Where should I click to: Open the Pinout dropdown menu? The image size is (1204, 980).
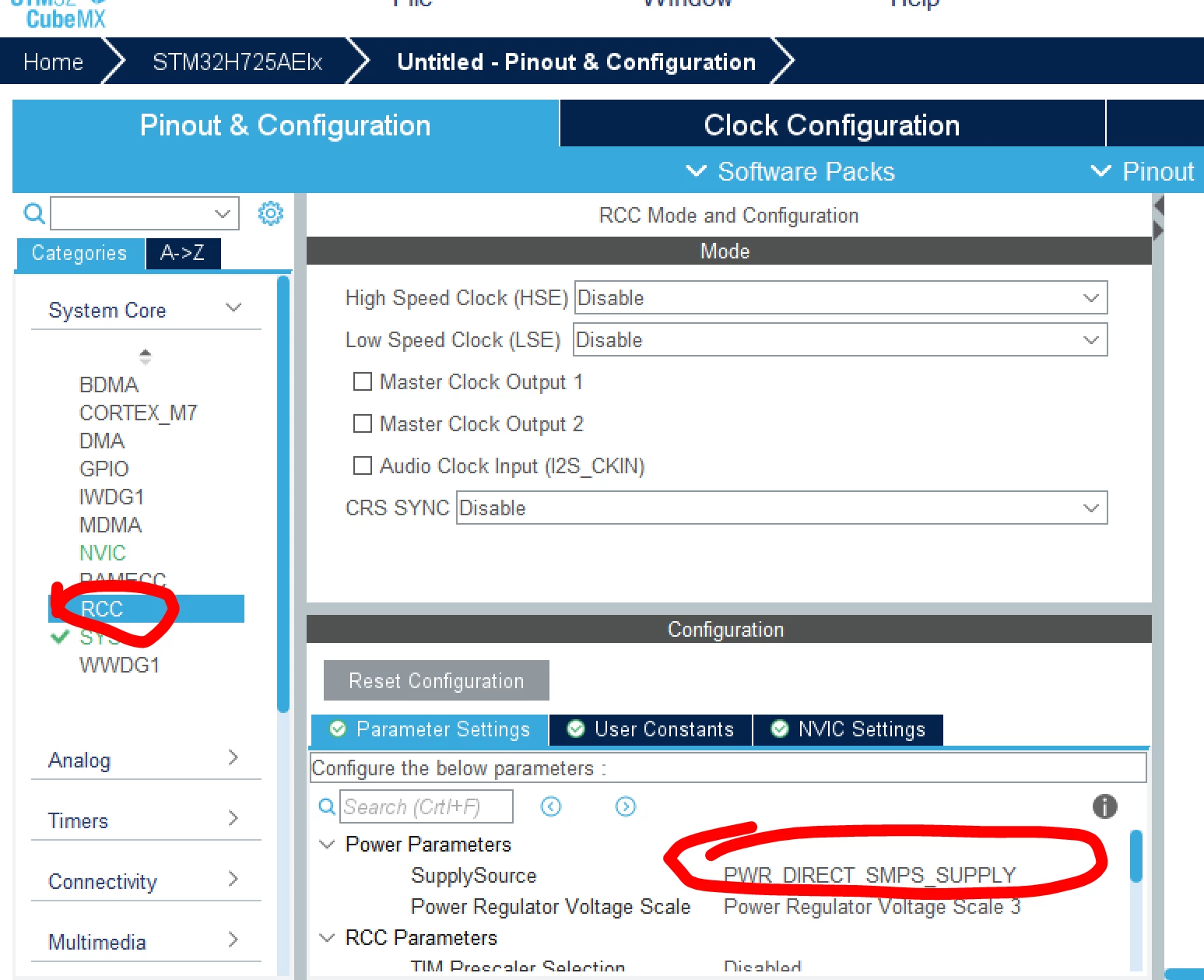tap(1142, 171)
